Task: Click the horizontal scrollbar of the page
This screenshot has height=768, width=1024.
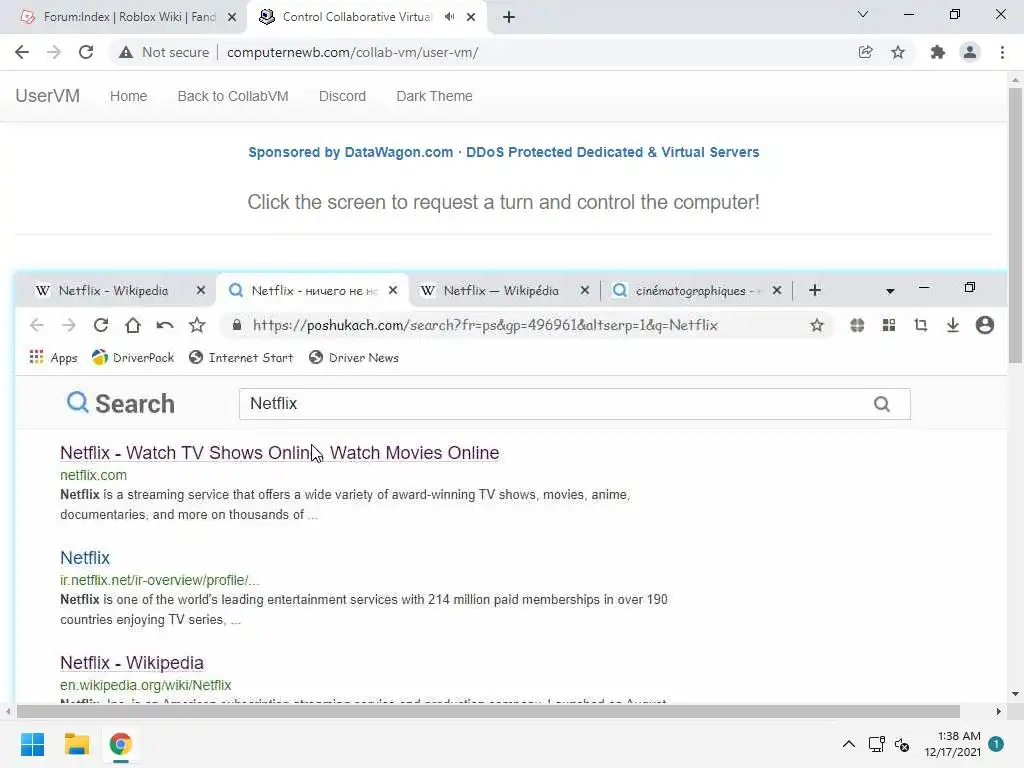Action: tap(488, 711)
